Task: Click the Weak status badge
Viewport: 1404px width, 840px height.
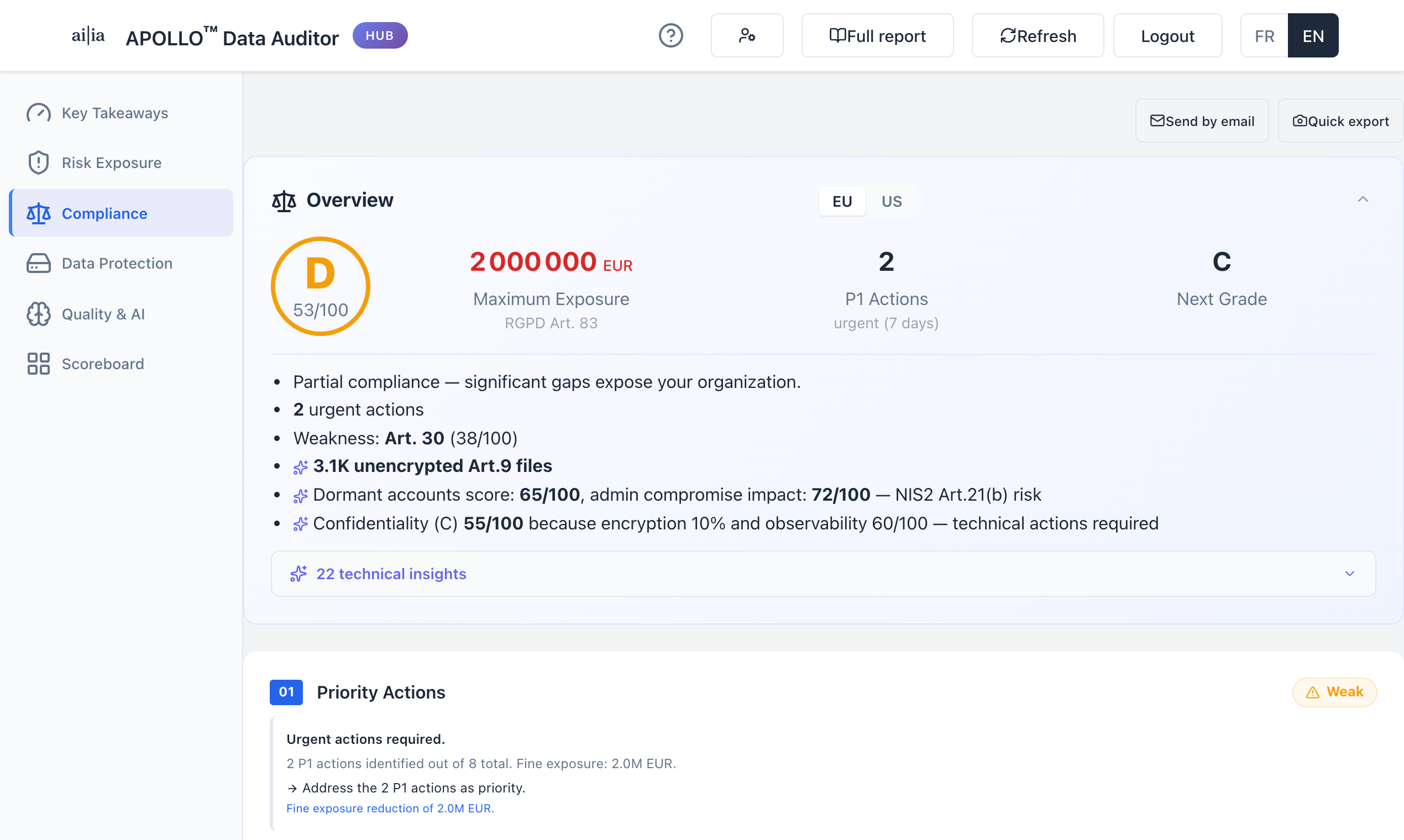Action: click(x=1334, y=692)
